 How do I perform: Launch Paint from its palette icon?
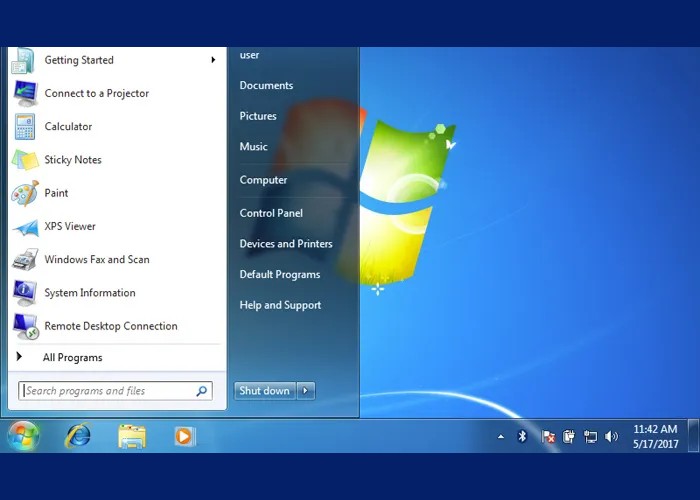click(25, 193)
